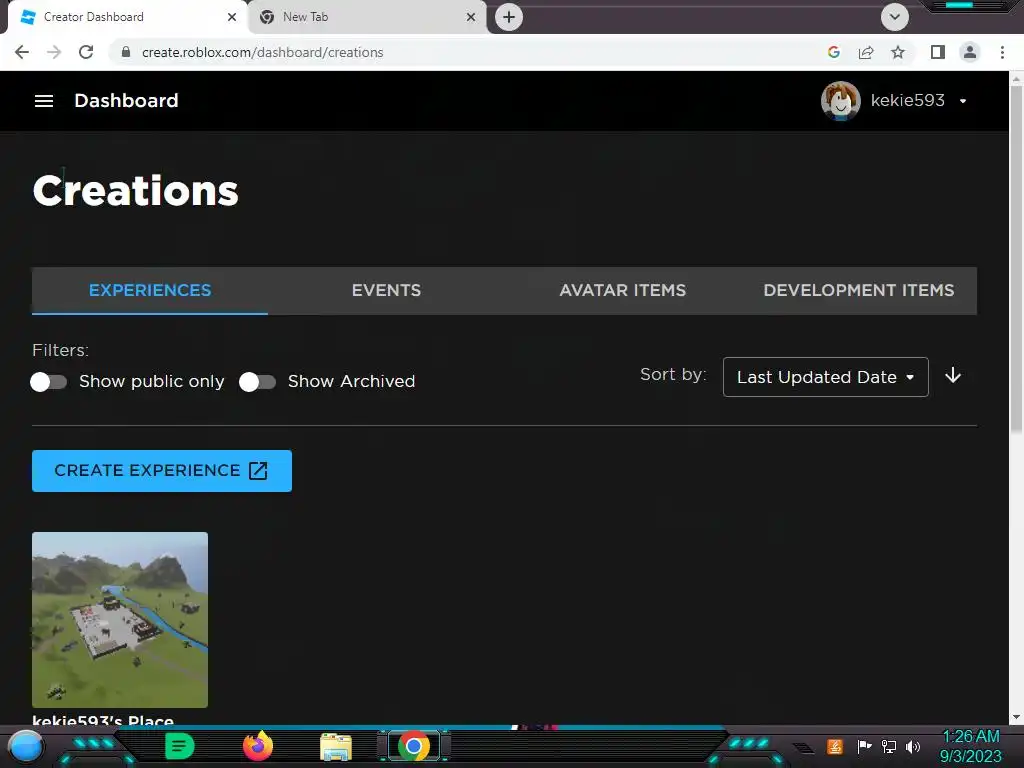
Task: Switch to the Events tab
Action: pos(386,291)
